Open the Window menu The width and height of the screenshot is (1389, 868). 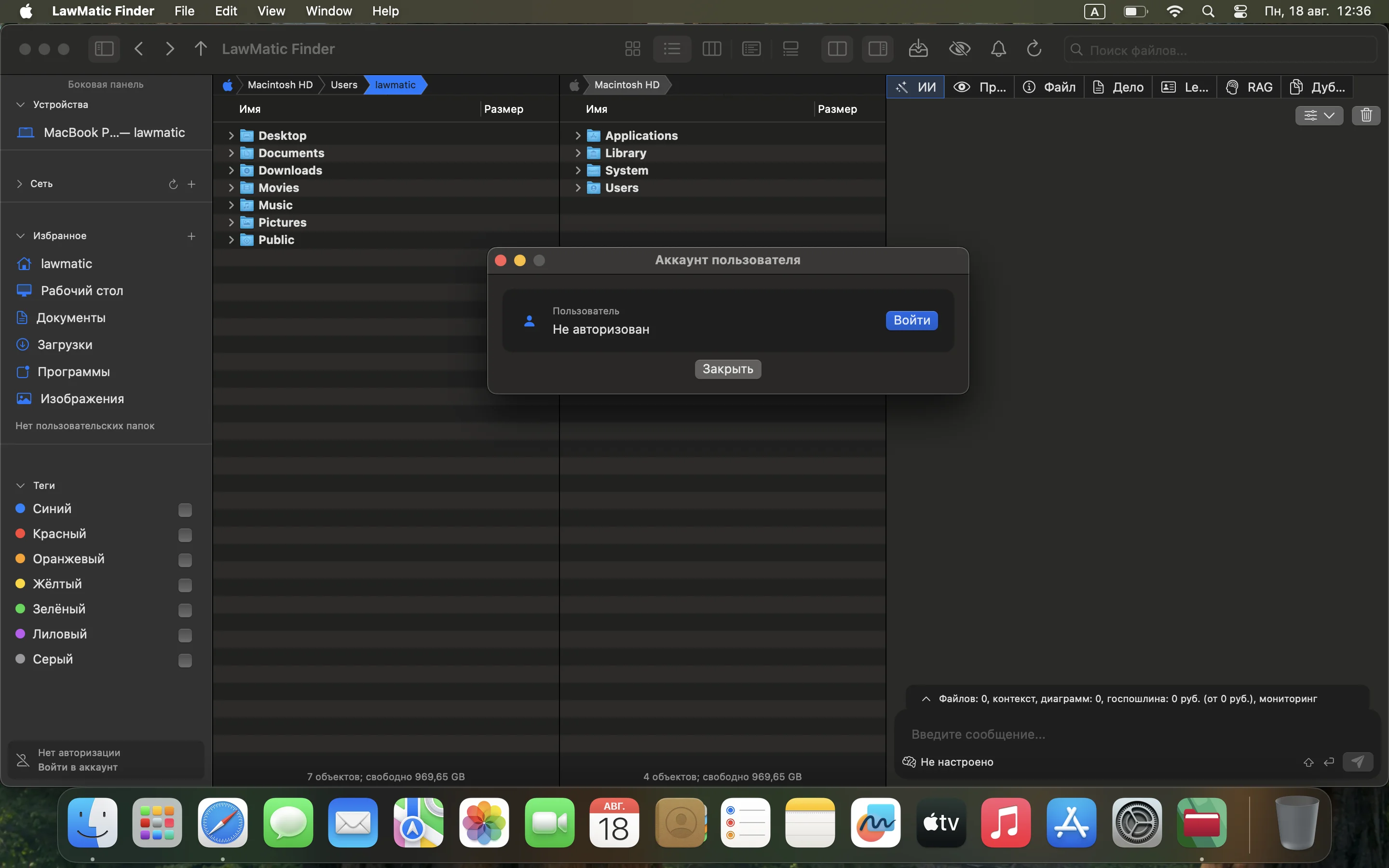coord(329,11)
